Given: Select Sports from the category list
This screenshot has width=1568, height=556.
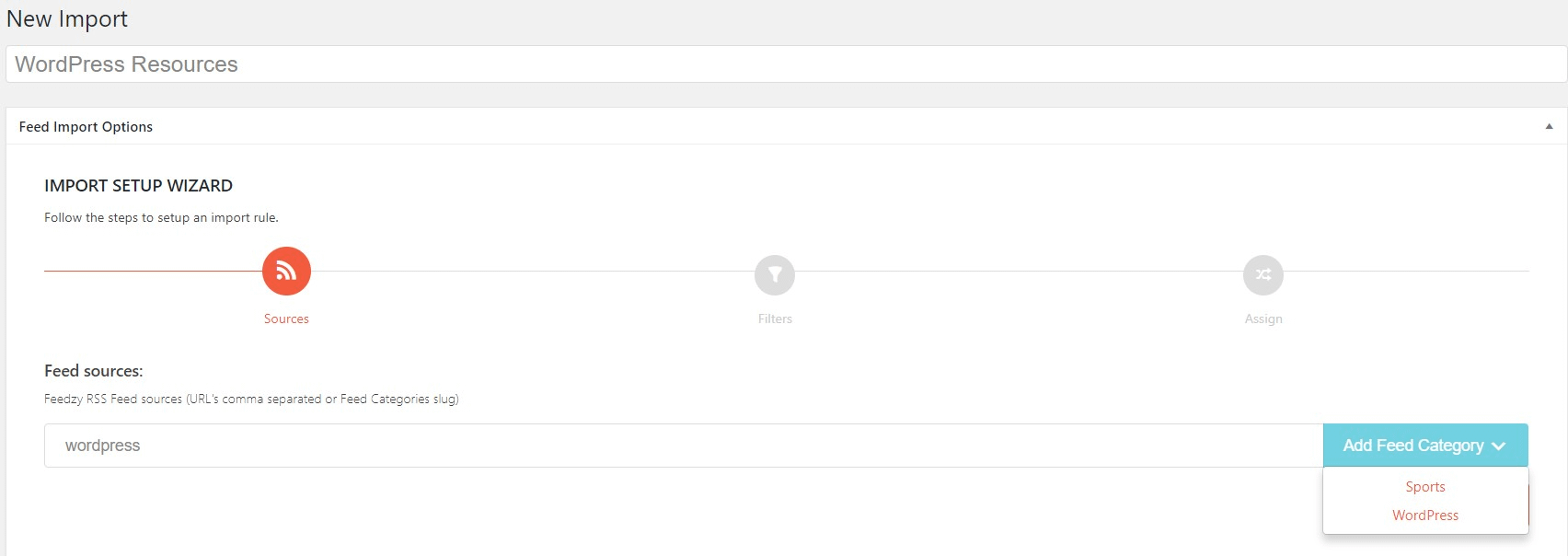Looking at the screenshot, I should coord(1424,486).
